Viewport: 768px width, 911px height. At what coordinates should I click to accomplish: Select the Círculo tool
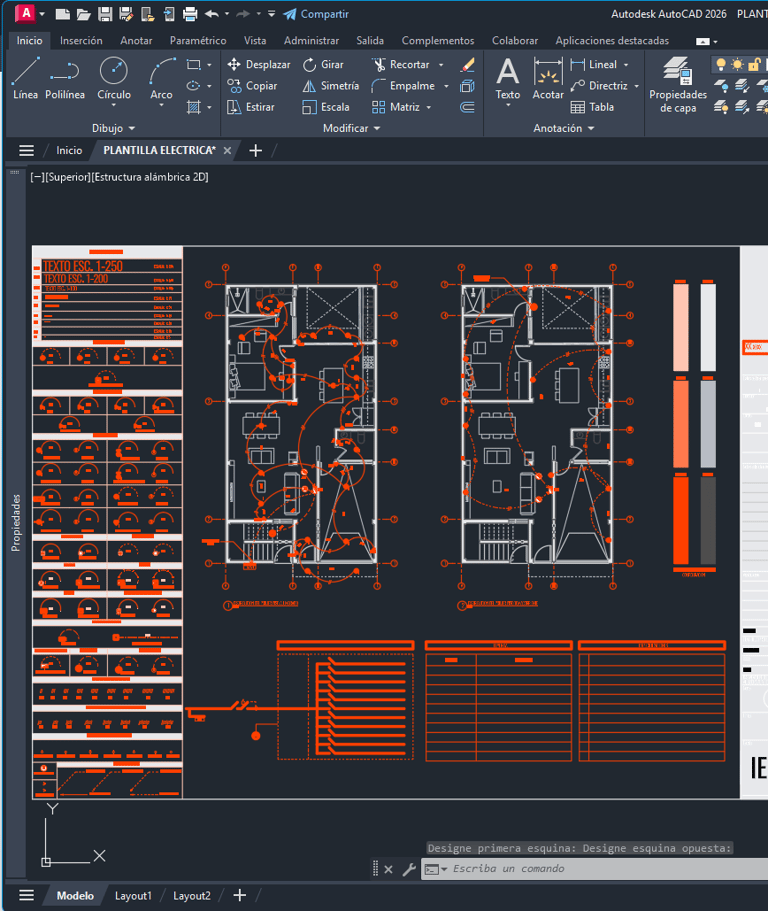(114, 79)
